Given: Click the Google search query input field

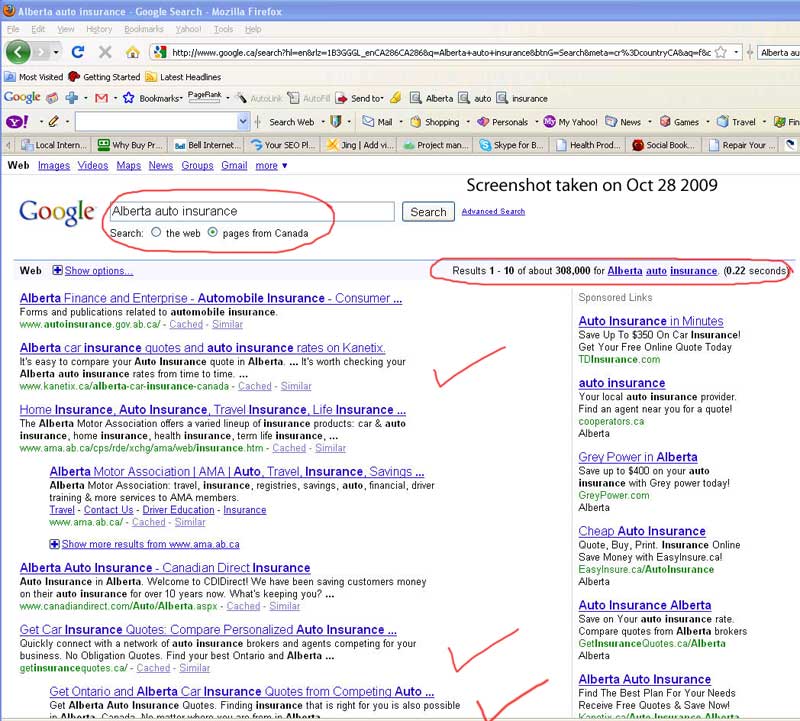Looking at the screenshot, I should pyautogui.click(x=252, y=211).
